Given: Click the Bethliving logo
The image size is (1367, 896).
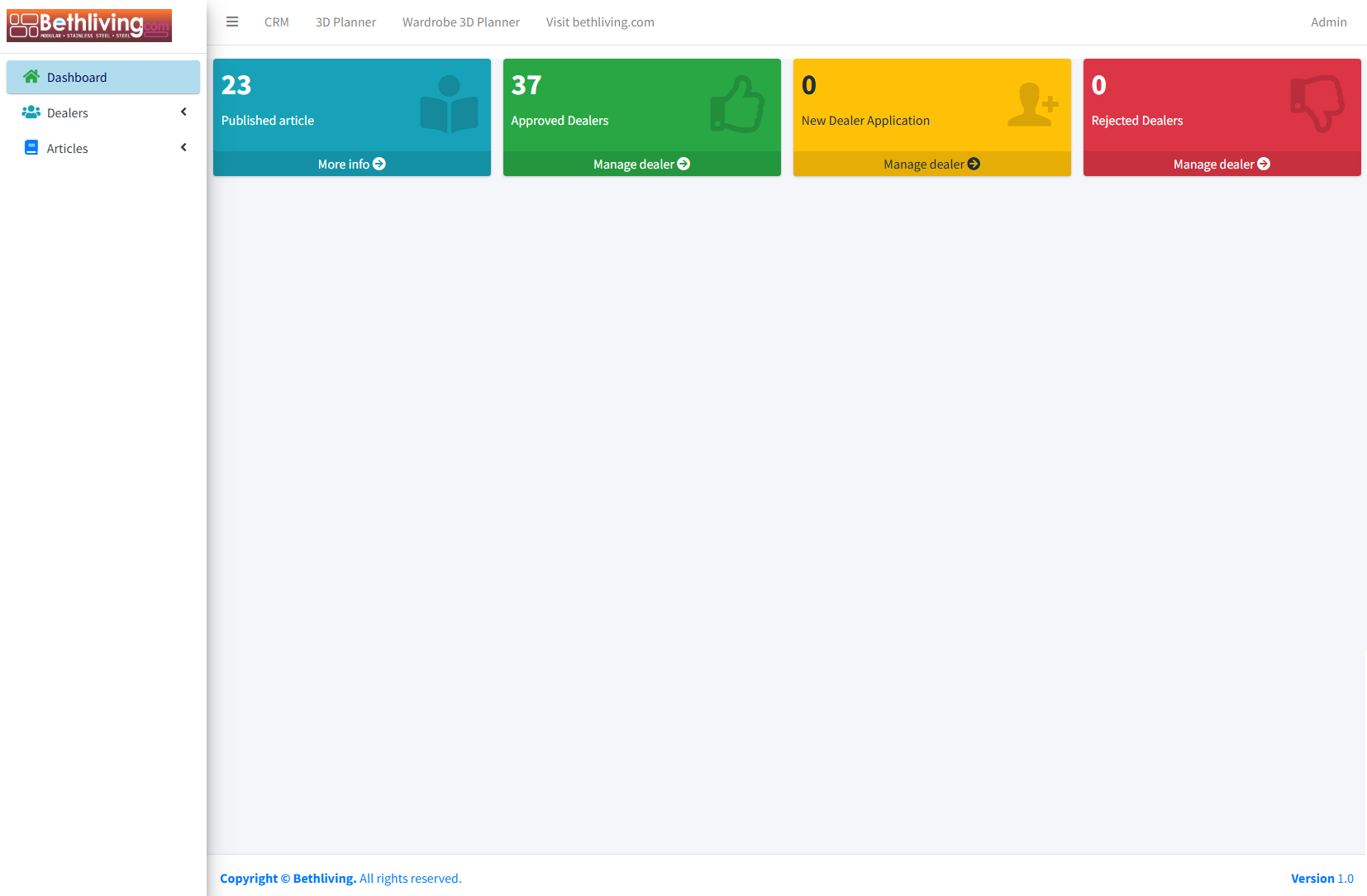Looking at the screenshot, I should click(x=89, y=26).
